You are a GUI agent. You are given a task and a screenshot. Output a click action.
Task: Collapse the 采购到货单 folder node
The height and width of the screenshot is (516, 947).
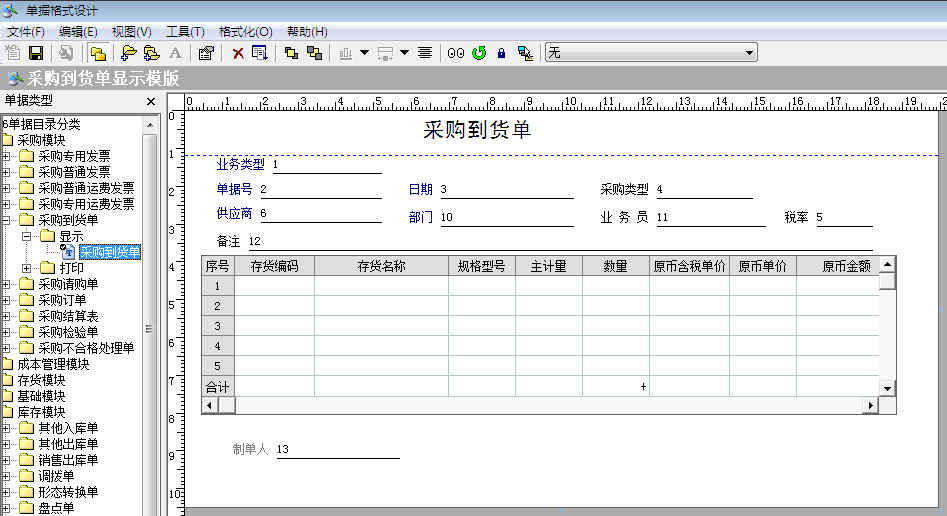[7, 220]
